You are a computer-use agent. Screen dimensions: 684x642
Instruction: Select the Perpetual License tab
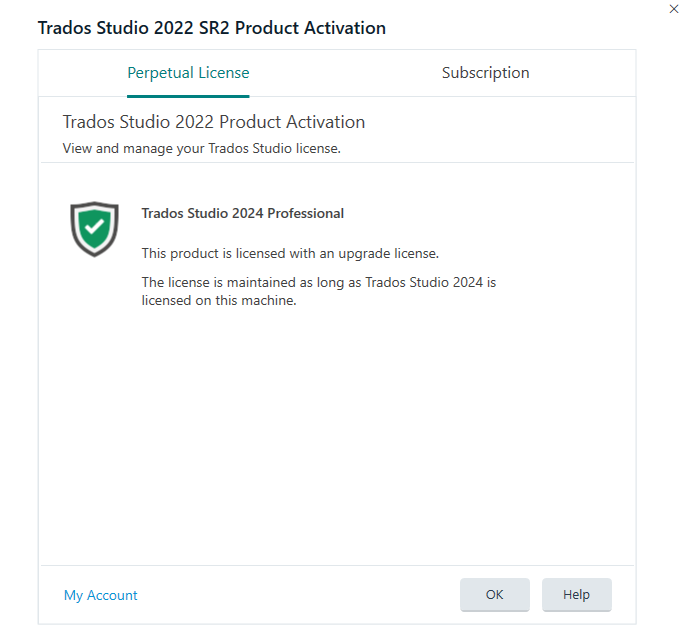(x=188, y=73)
